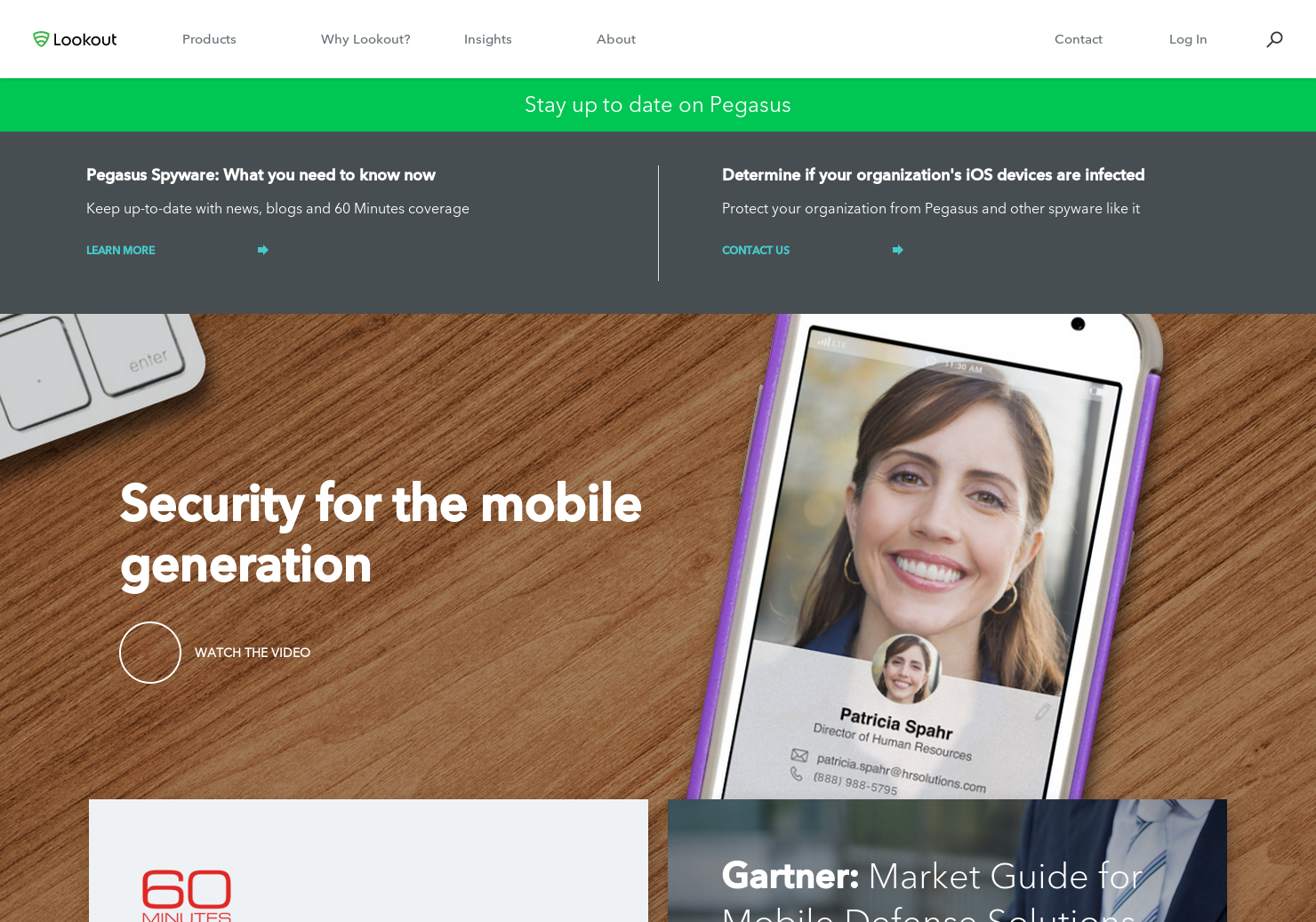
Task: Click the Contact Us link
Action: click(756, 250)
